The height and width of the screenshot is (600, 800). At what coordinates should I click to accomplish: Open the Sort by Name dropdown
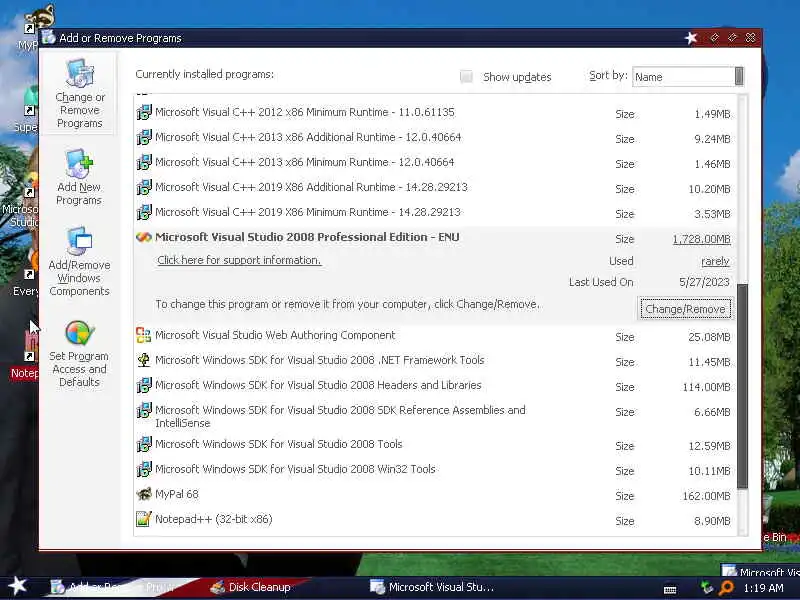(688, 77)
